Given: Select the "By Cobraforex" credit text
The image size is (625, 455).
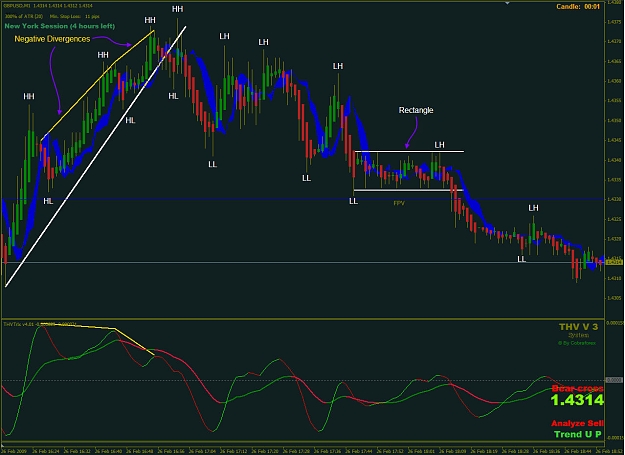Looking at the screenshot, I should (x=577, y=343).
